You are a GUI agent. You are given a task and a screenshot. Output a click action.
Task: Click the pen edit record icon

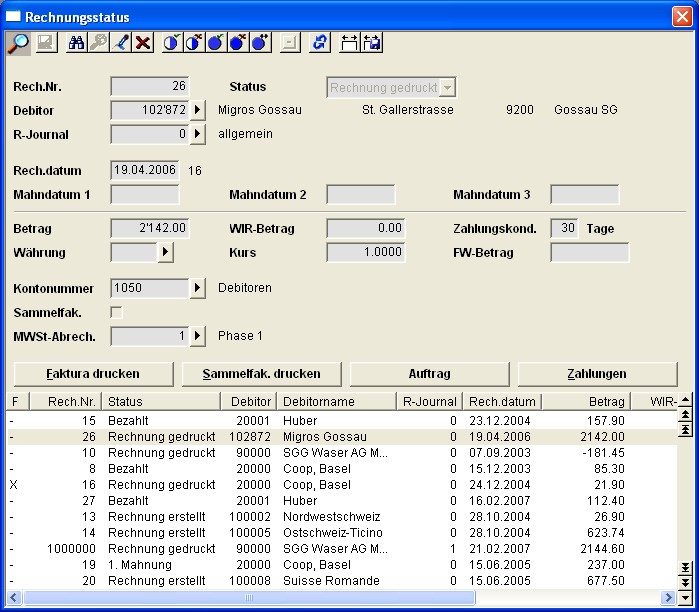[x=121, y=43]
